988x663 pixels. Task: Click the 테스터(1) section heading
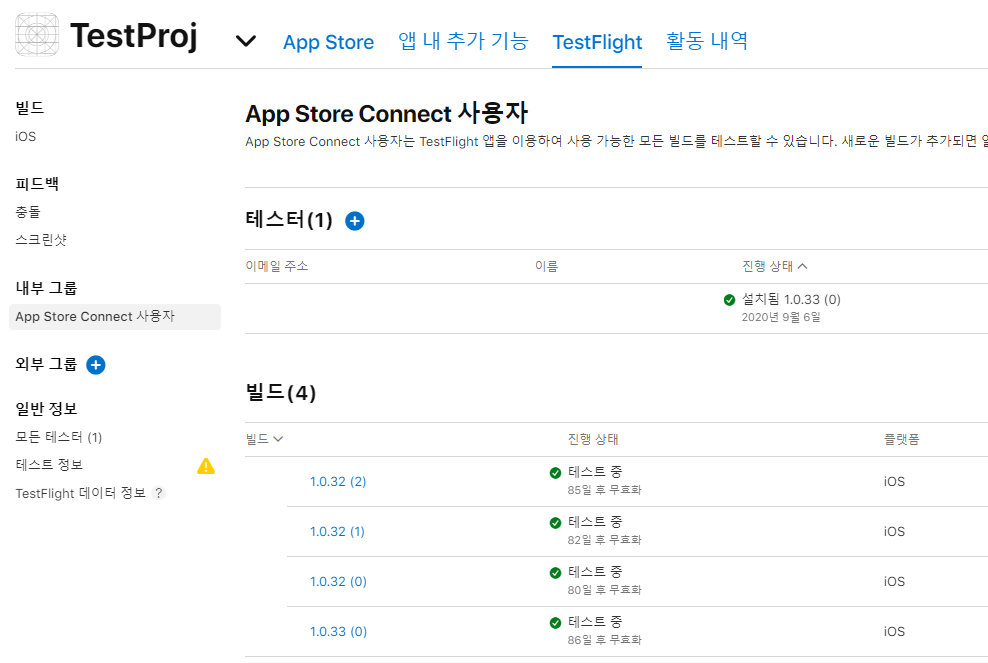[x=289, y=219]
